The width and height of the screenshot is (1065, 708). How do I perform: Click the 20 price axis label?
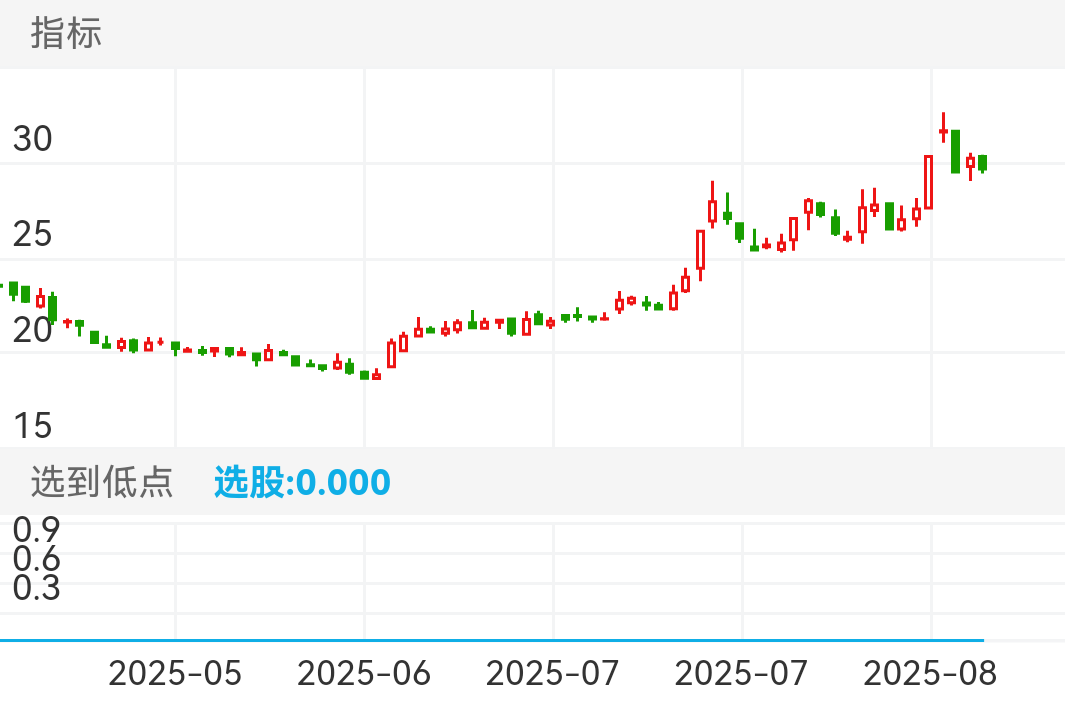click(x=33, y=330)
